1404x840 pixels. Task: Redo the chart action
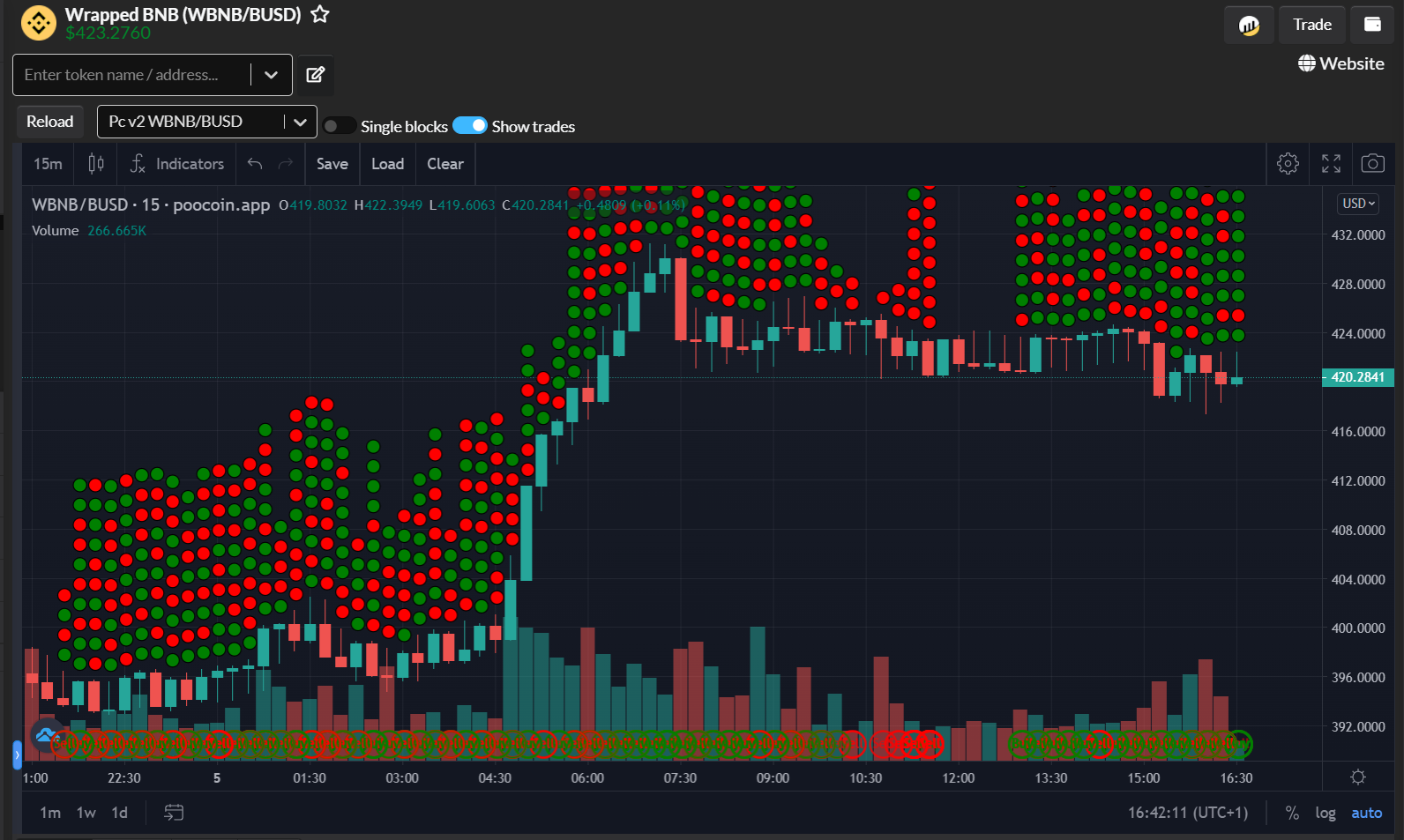[285, 164]
